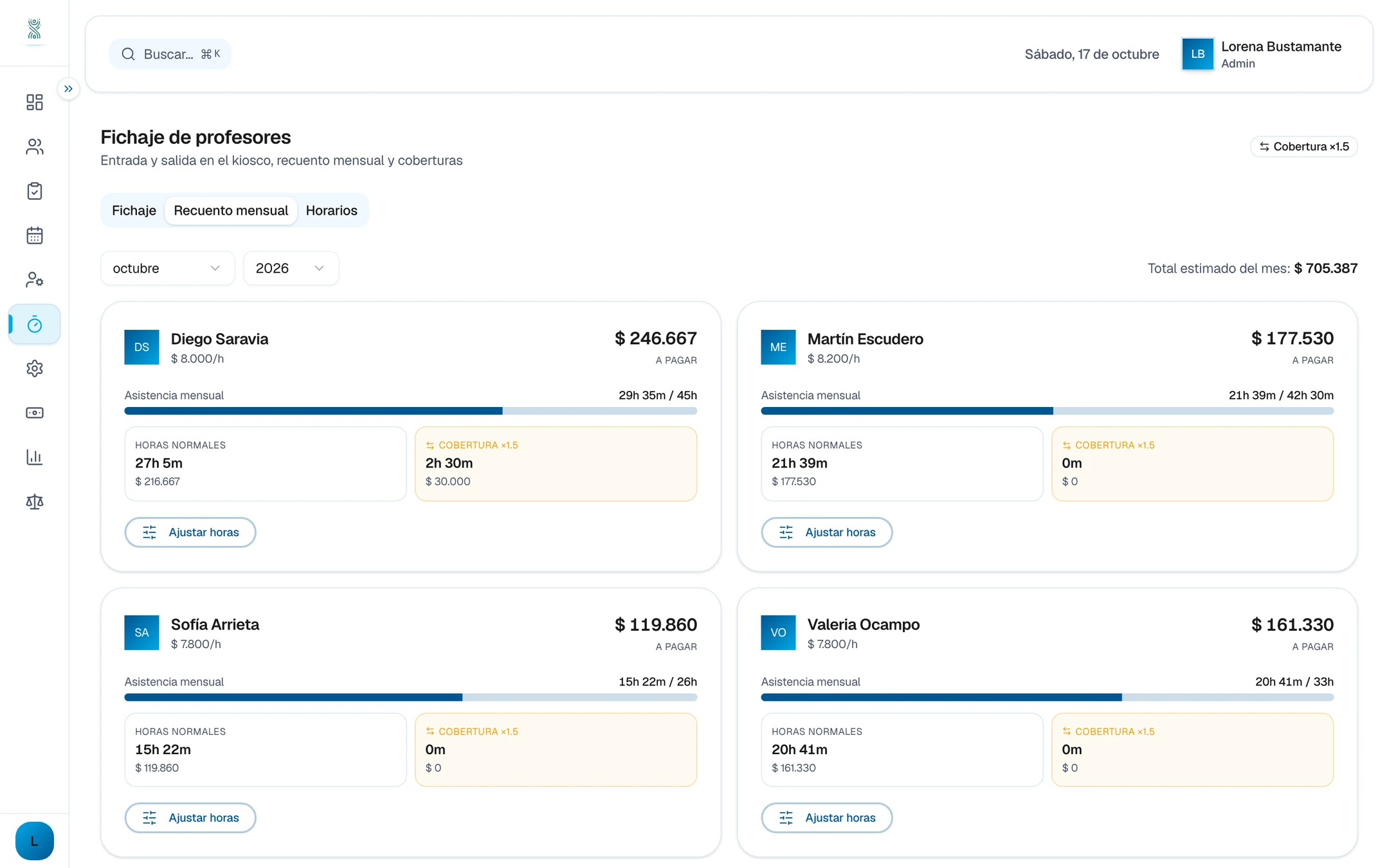Image resolution: width=1389 pixels, height=868 pixels.
Task: Open the octubre month dropdown
Action: [x=167, y=268]
